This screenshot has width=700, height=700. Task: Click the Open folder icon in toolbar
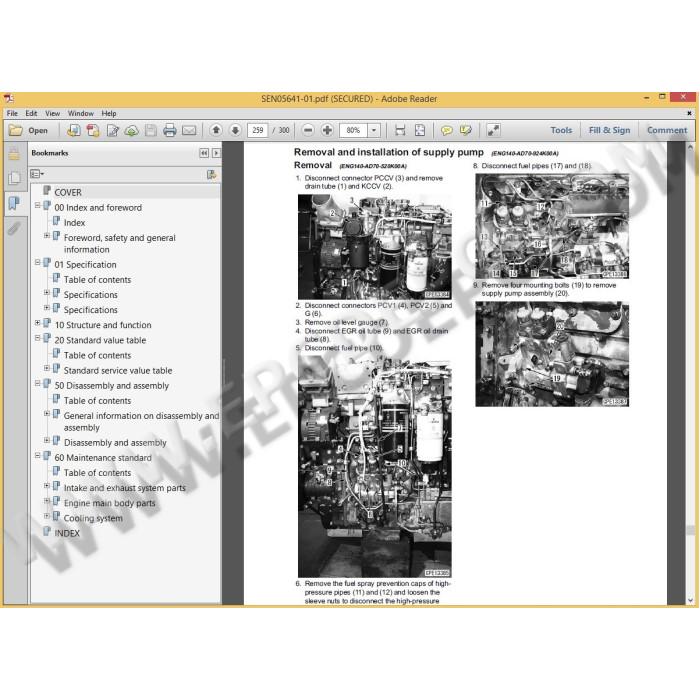tap(16, 130)
